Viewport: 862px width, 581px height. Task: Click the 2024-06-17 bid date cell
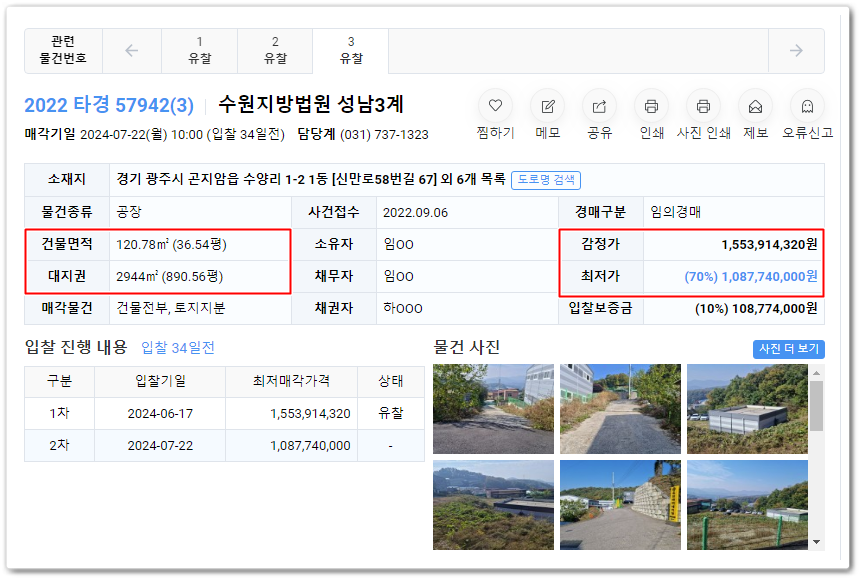pos(160,414)
